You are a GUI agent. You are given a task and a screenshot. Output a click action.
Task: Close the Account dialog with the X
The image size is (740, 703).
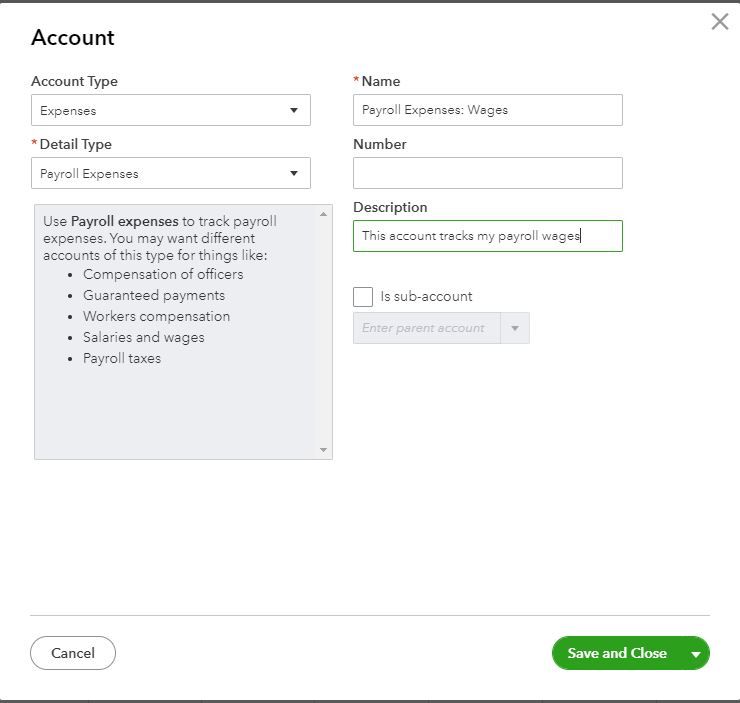coord(720,22)
